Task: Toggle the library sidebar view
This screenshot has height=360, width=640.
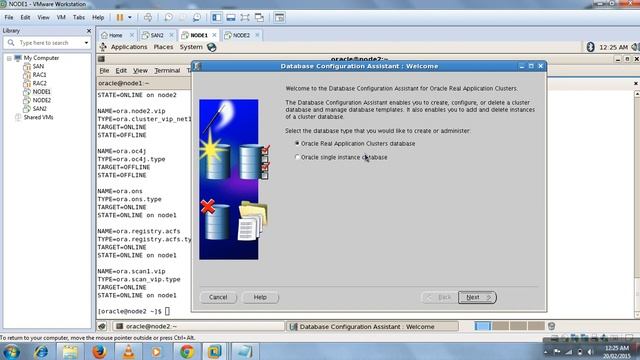Action: click(216, 18)
